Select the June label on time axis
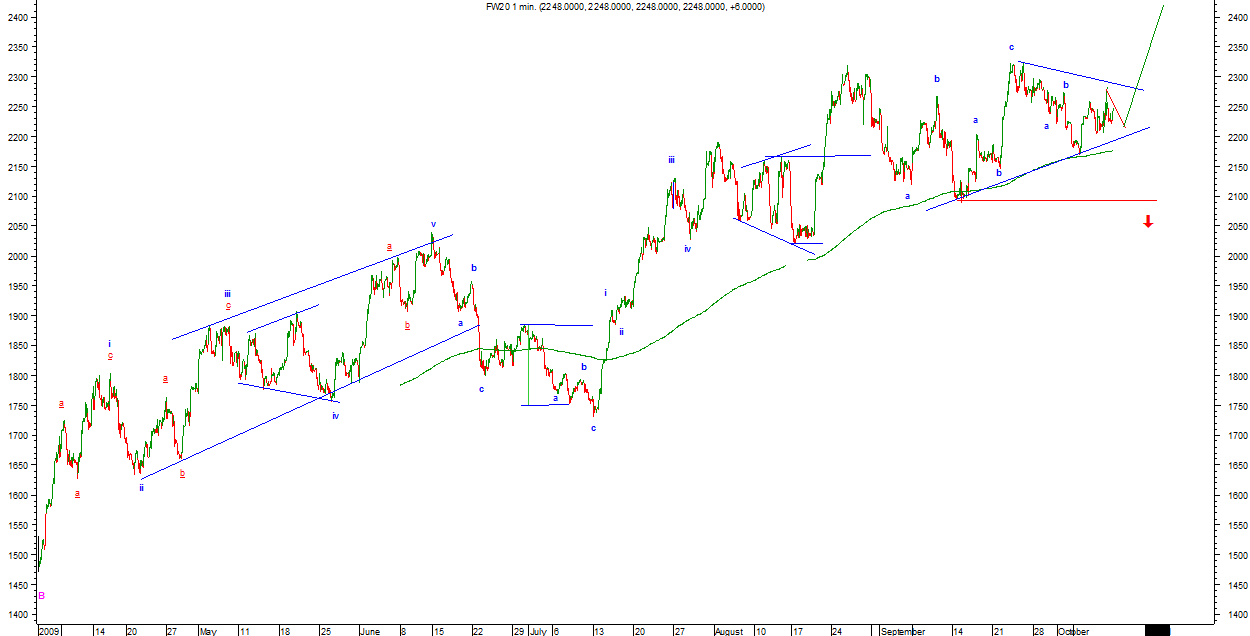The height and width of the screenshot is (636, 1250). (369, 631)
